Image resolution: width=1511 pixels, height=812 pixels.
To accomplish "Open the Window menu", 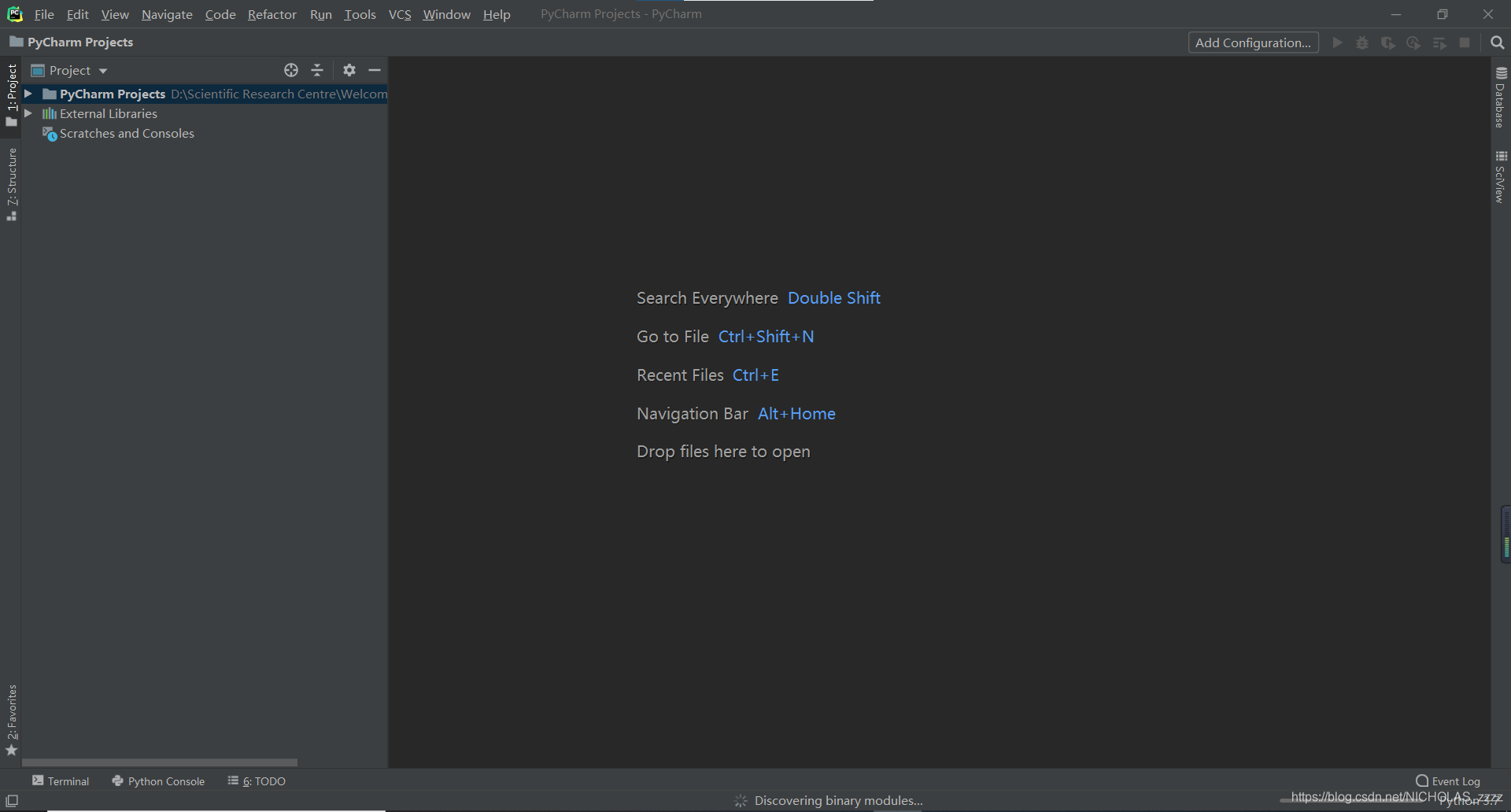I will (446, 14).
